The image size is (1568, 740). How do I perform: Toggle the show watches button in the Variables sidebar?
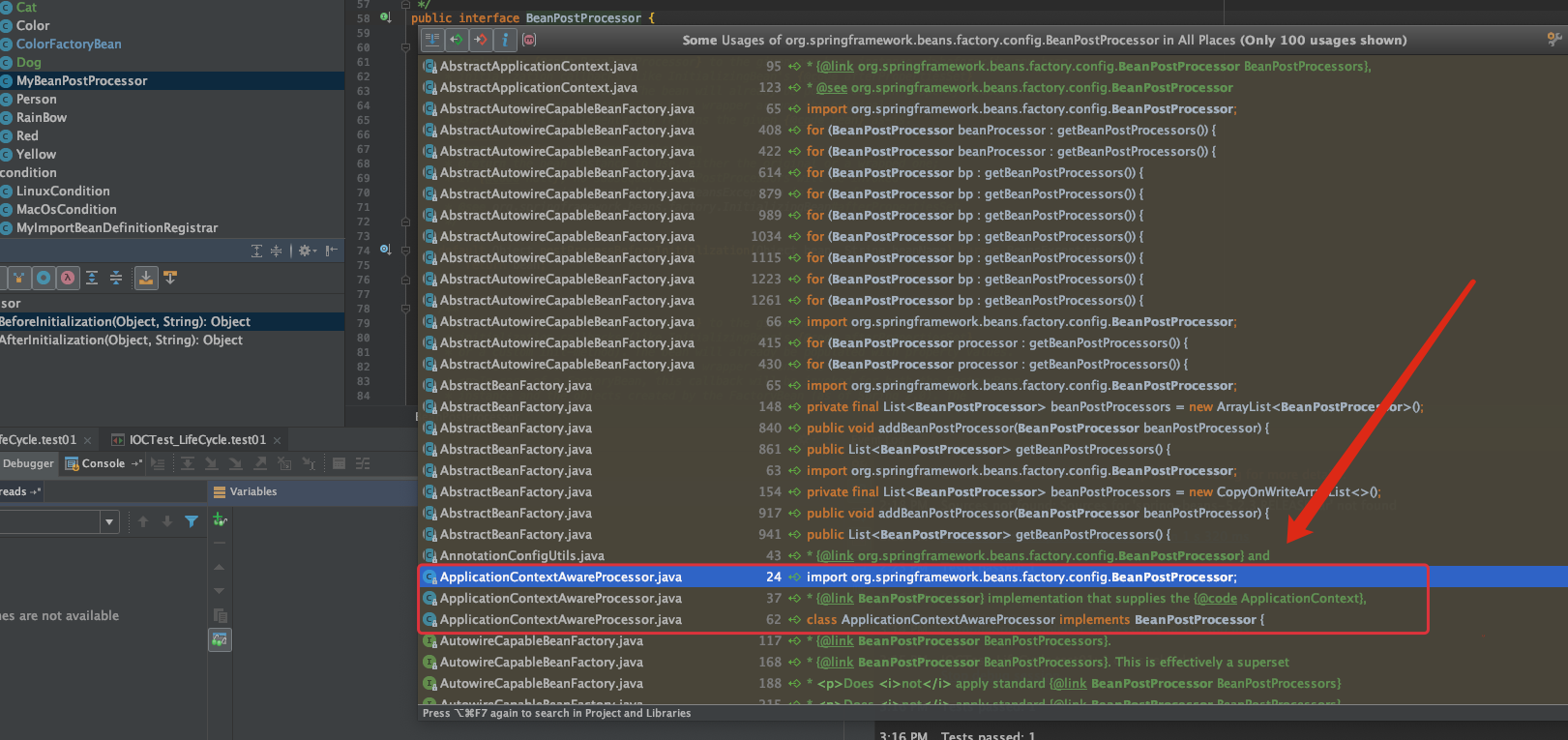(220, 639)
